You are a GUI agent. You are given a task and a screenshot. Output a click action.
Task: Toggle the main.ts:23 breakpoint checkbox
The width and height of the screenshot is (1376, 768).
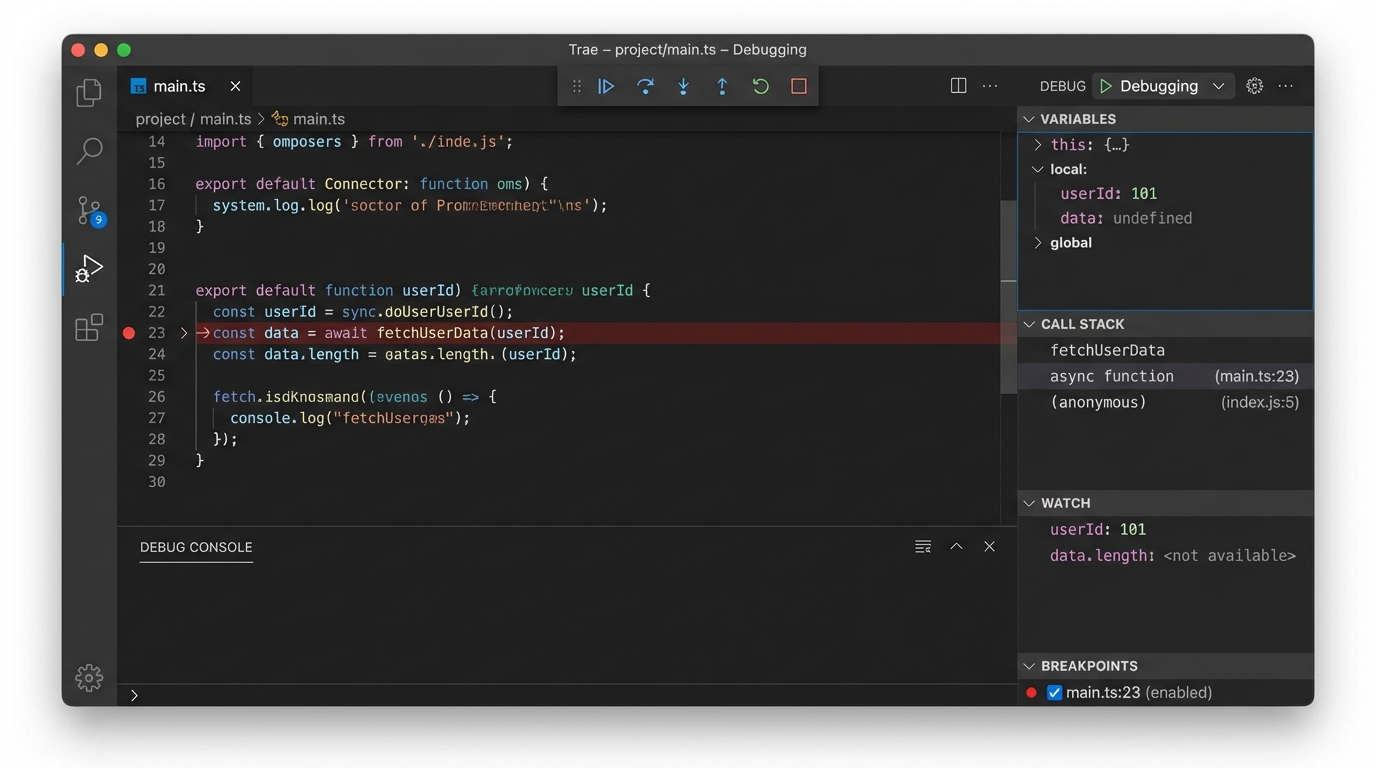coord(1053,691)
